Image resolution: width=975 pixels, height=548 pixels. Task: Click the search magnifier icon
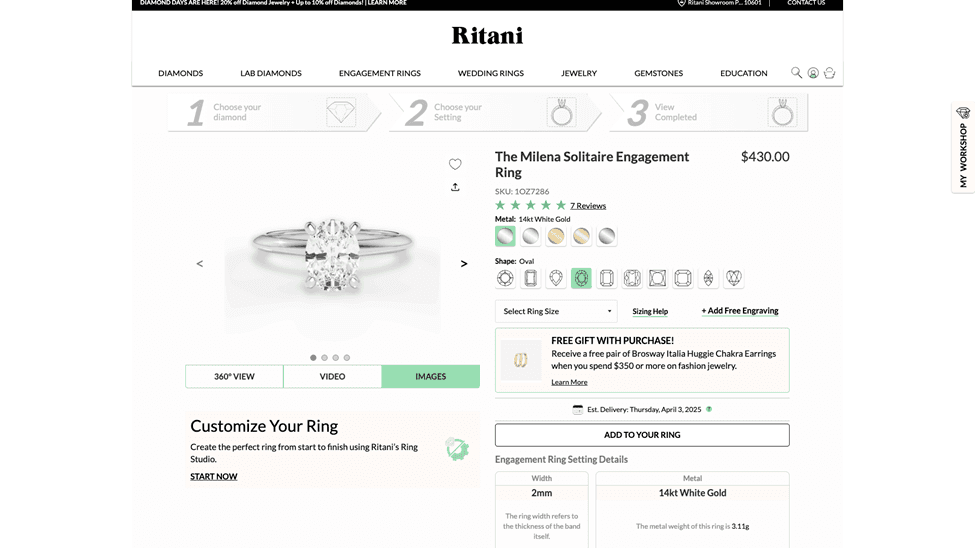click(797, 73)
